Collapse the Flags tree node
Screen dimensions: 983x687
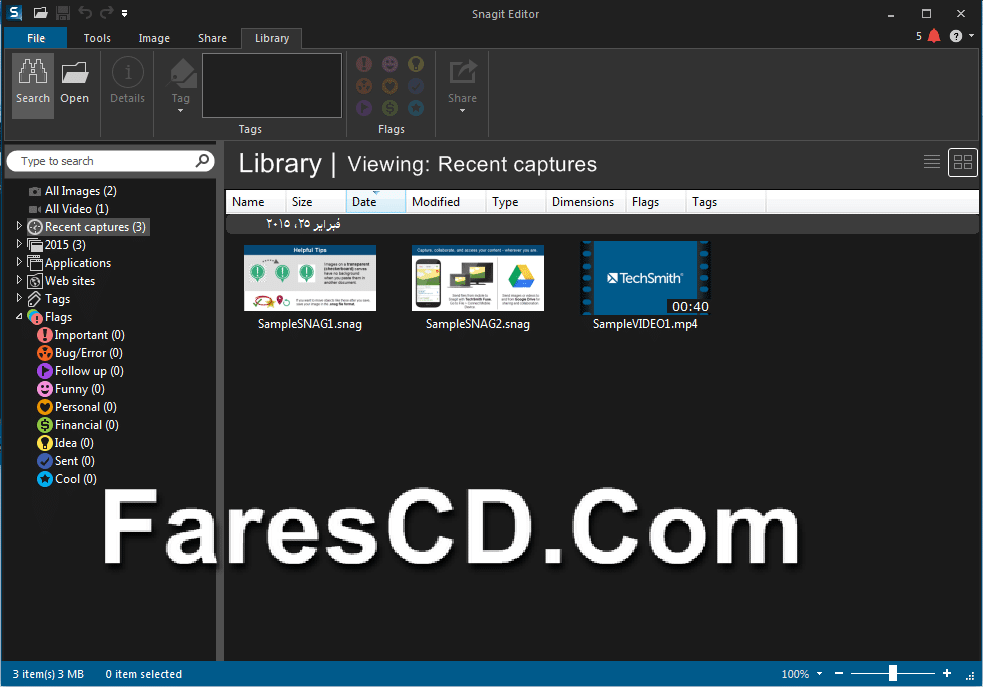(19, 317)
